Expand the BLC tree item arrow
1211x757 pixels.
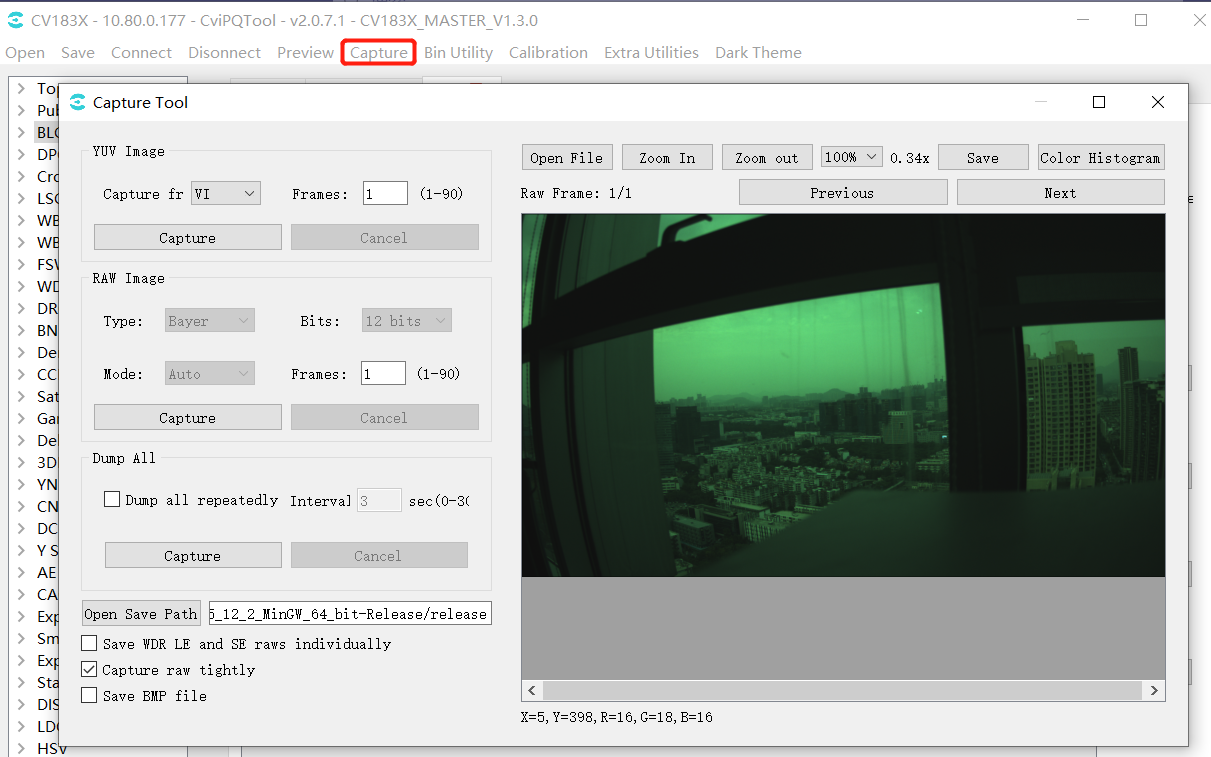click(x=21, y=132)
